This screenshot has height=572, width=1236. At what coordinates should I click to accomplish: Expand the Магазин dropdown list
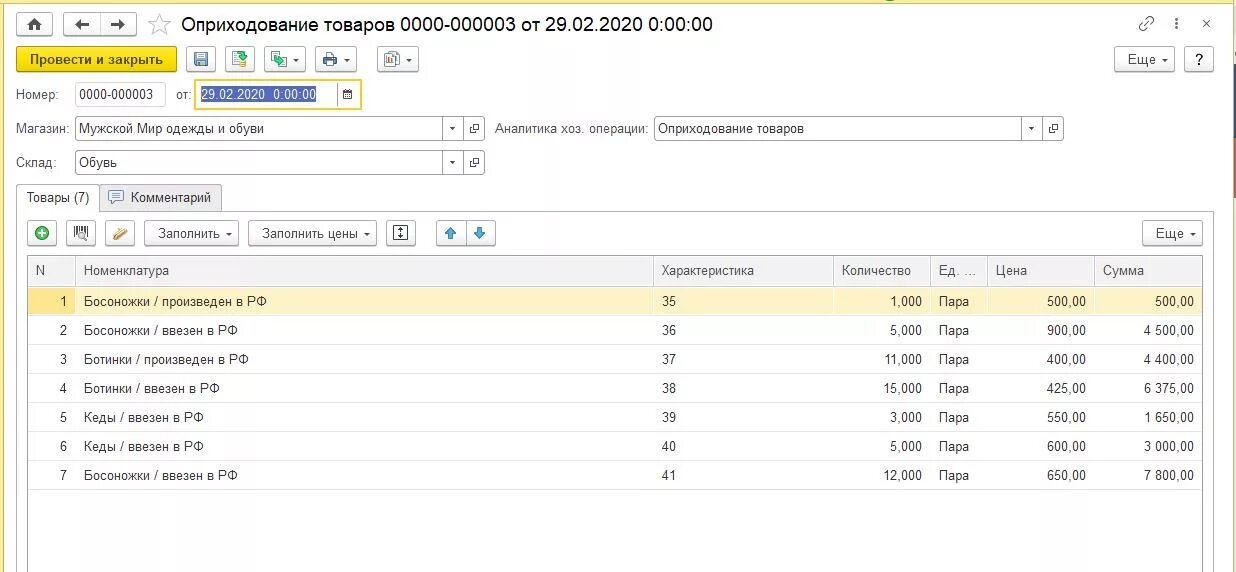(x=453, y=129)
